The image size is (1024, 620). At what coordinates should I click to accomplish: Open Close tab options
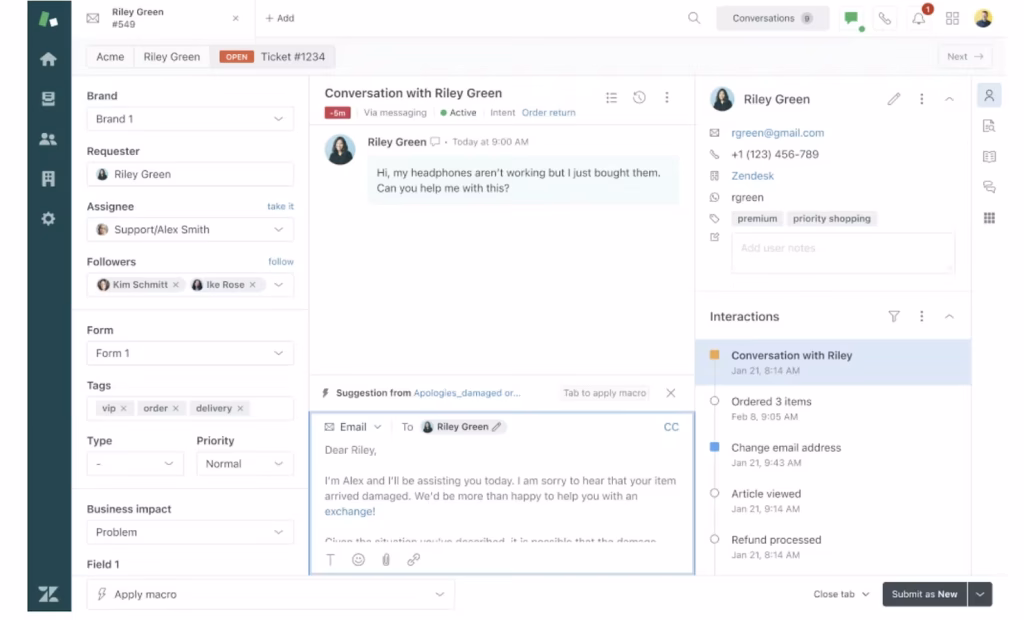point(841,594)
